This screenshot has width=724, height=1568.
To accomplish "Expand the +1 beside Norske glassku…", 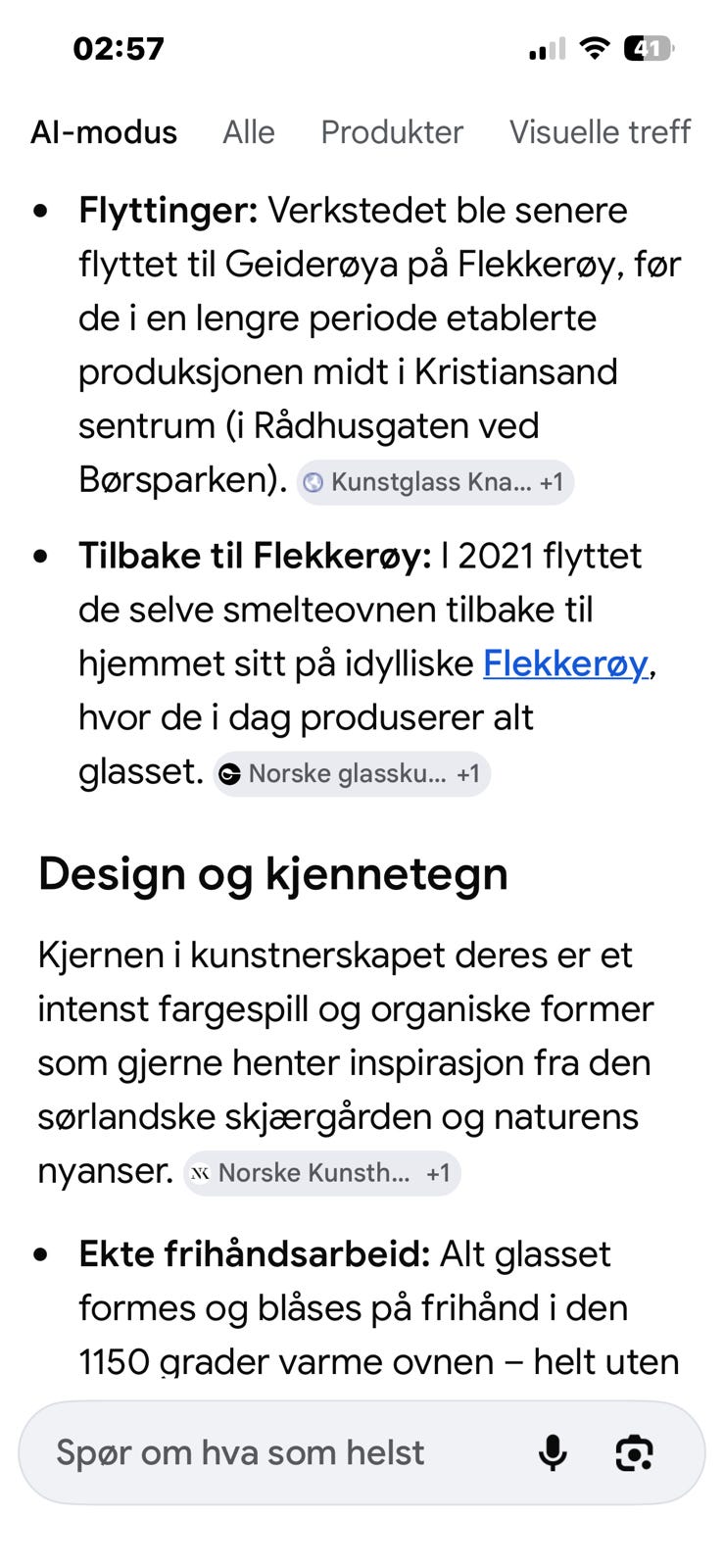I will [x=468, y=774].
